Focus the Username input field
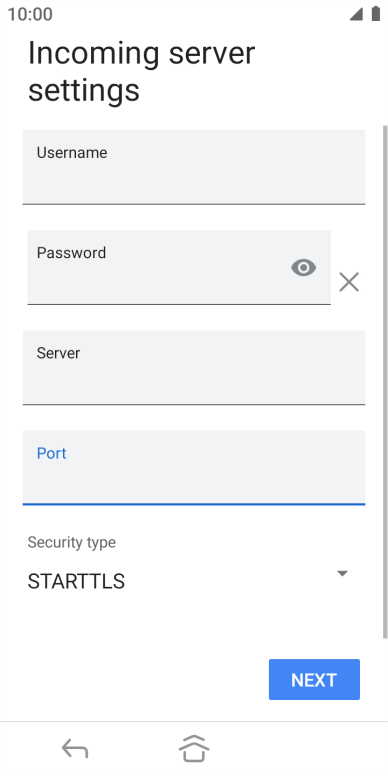 tap(194, 167)
